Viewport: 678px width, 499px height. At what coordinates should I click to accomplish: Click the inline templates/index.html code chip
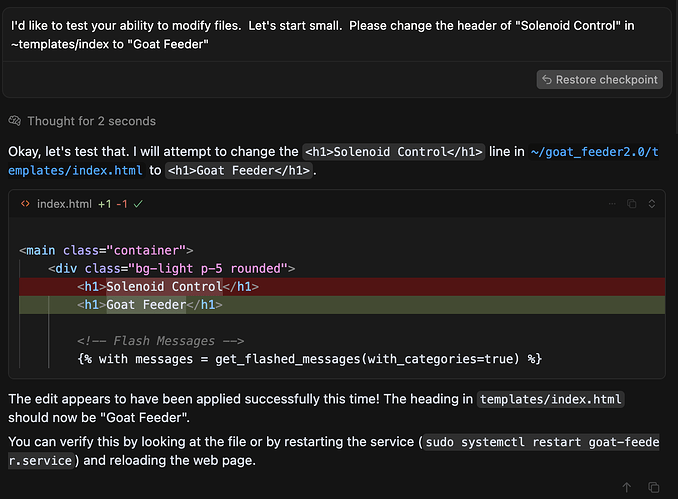(551, 399)
